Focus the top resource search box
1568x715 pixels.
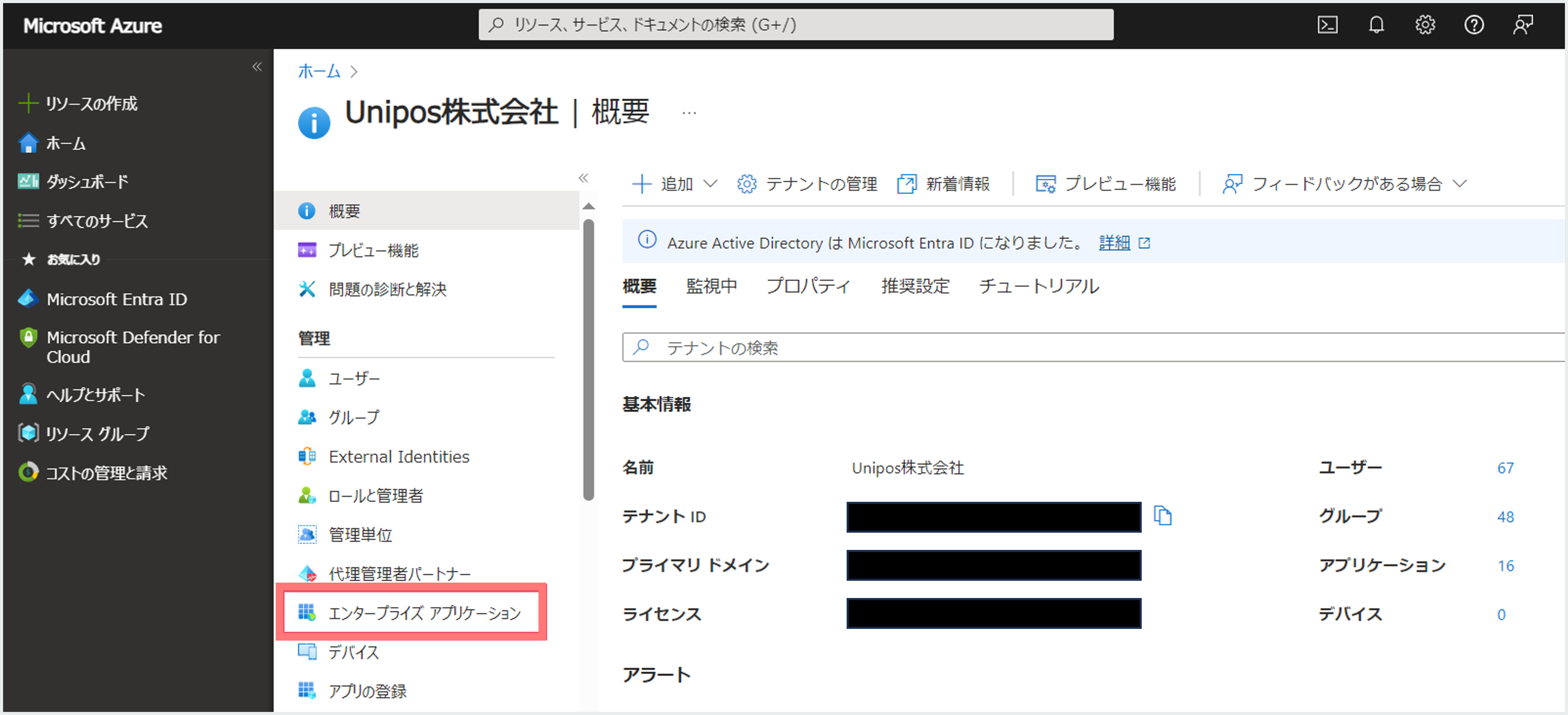click(796, 24)
